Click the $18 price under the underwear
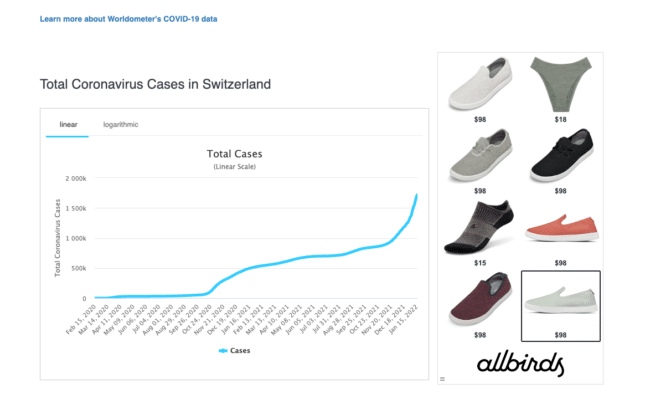This screenshot has height=399, width=650. coord(560,119)
